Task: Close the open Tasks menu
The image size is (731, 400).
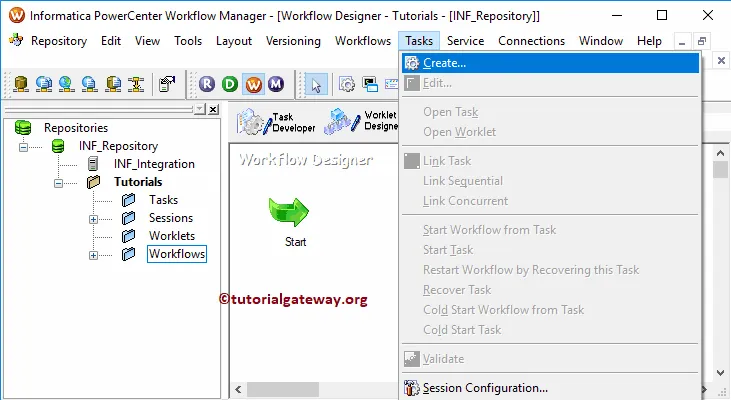Action: point(419,41)
